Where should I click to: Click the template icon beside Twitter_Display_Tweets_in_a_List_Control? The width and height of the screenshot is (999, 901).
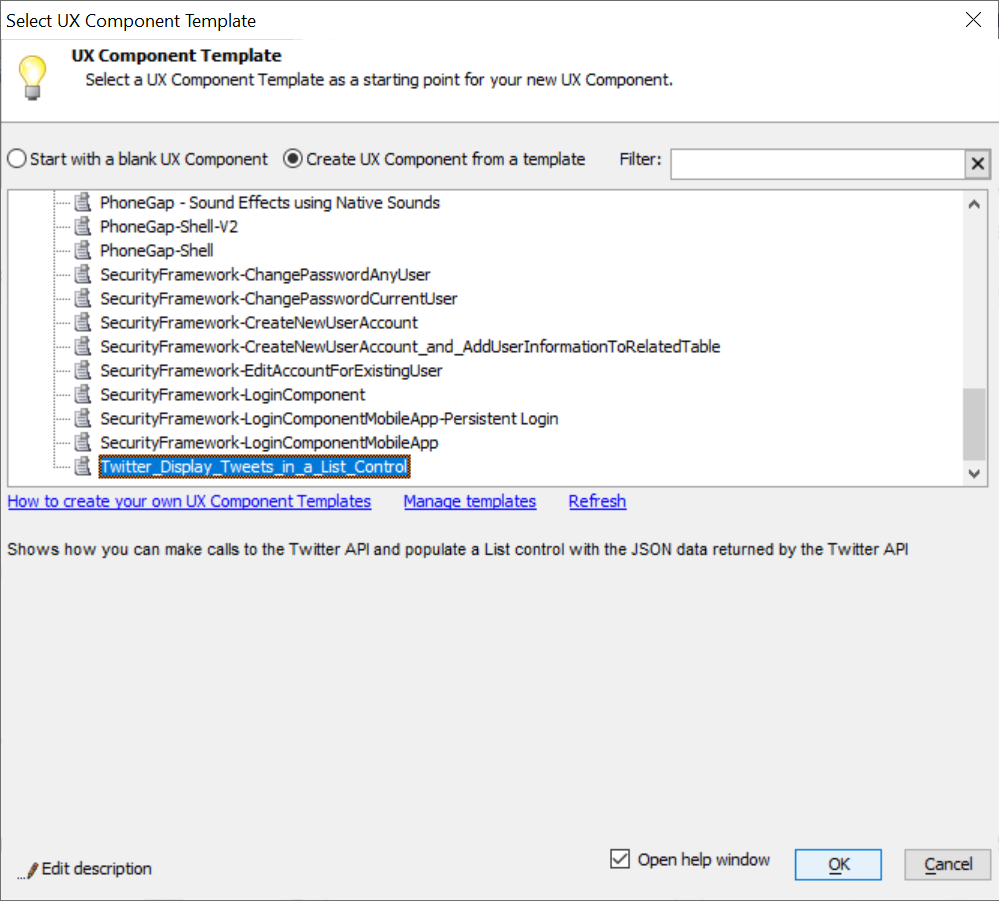click(84, 466)
